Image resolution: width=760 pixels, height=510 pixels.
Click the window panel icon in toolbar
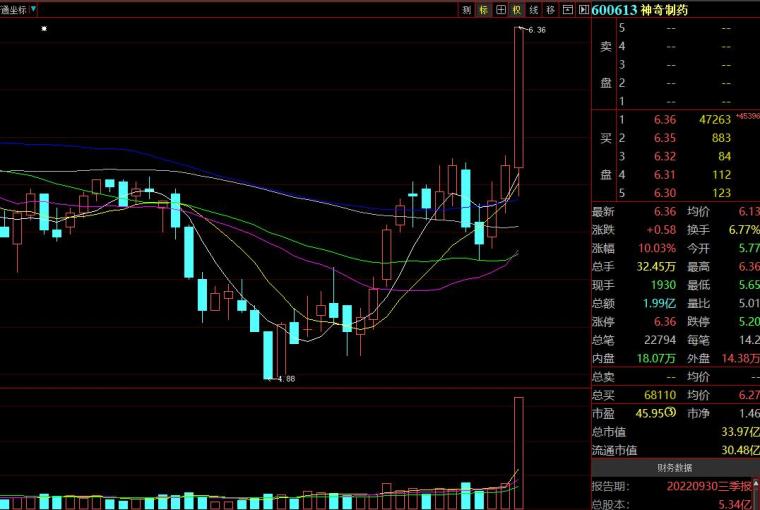coord(566,10)
